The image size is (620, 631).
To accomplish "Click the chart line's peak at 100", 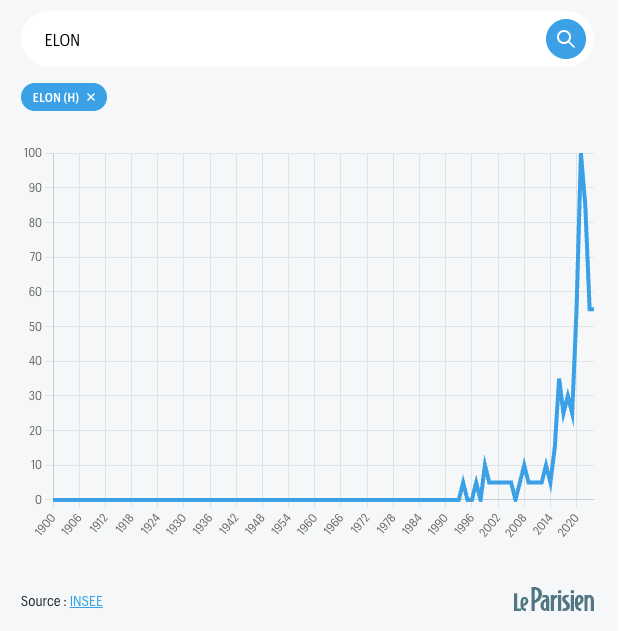I will point(581,155).
